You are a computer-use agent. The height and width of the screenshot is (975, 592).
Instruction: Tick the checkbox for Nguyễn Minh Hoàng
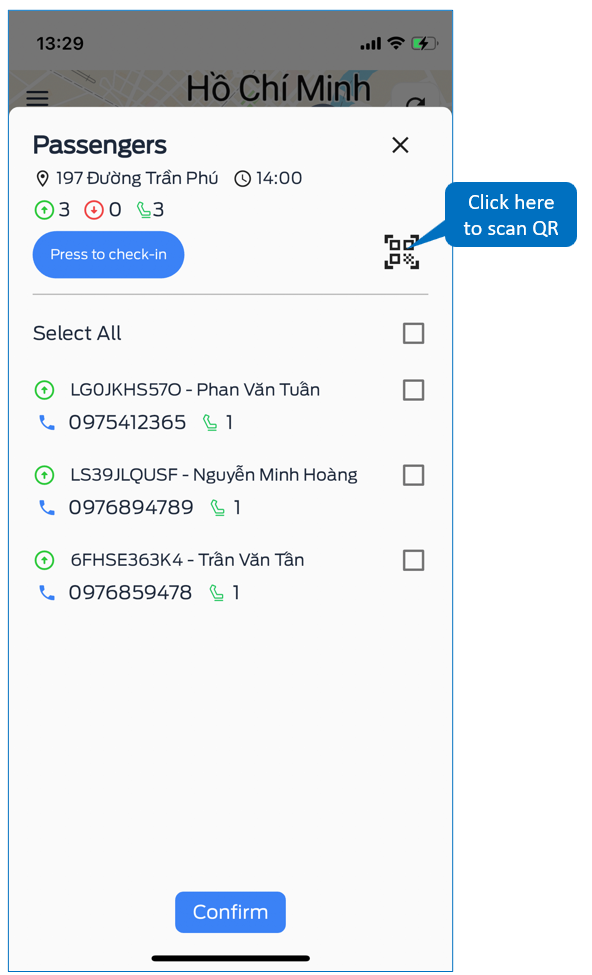tap(414, 476)
